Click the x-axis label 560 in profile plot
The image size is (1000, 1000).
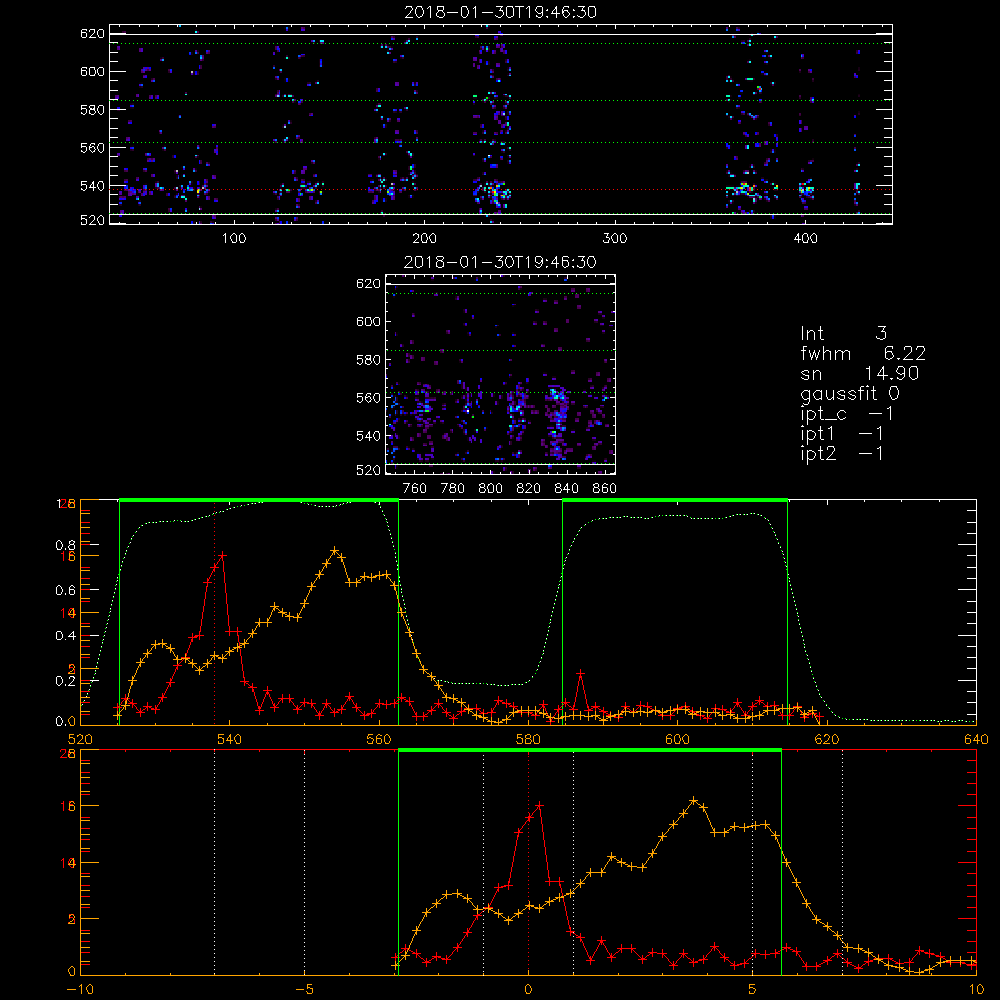coord(379,739)
